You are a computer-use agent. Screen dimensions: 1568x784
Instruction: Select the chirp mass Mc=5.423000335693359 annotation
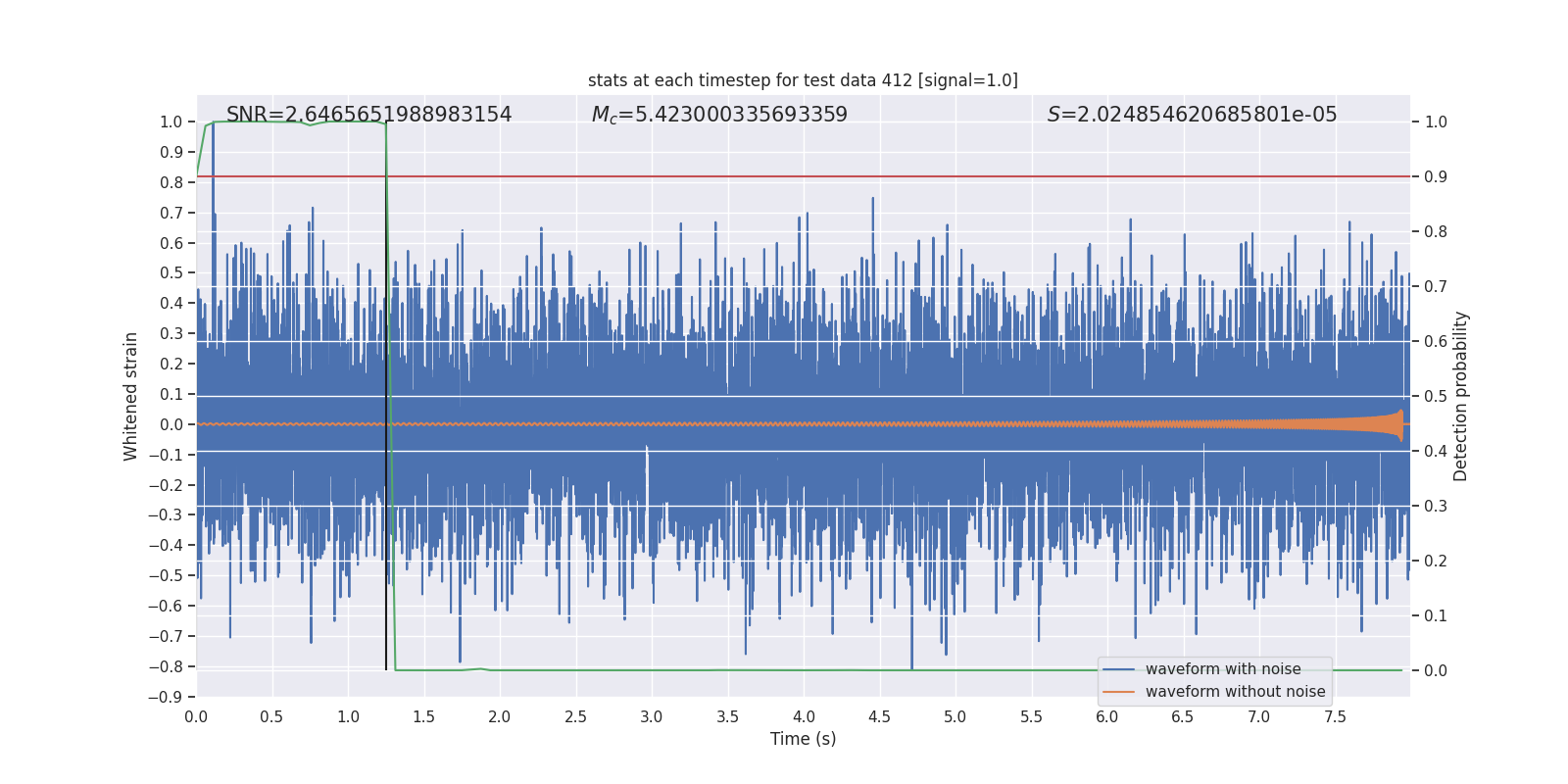click(719, 115)
